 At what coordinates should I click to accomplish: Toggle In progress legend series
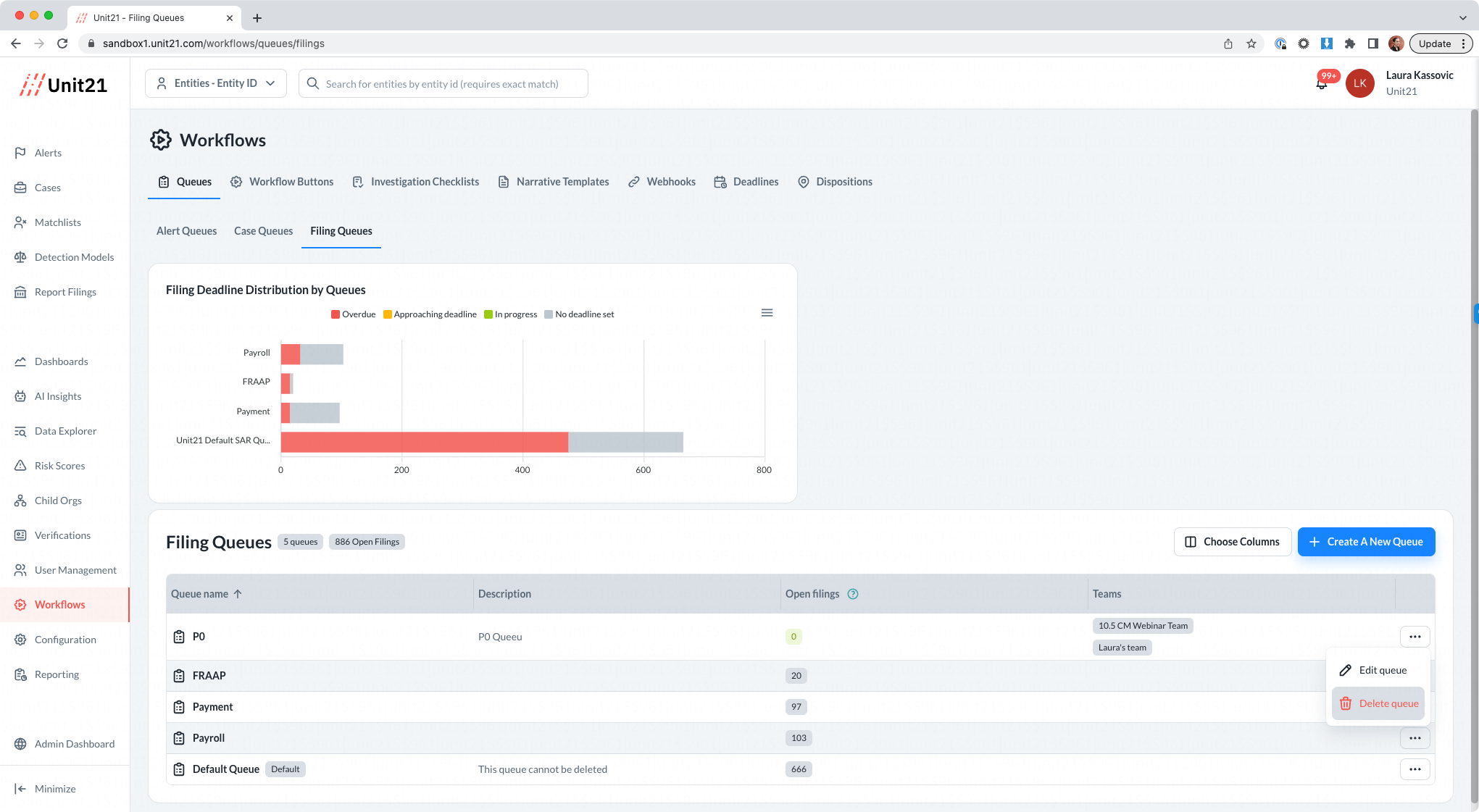point(511,314)
